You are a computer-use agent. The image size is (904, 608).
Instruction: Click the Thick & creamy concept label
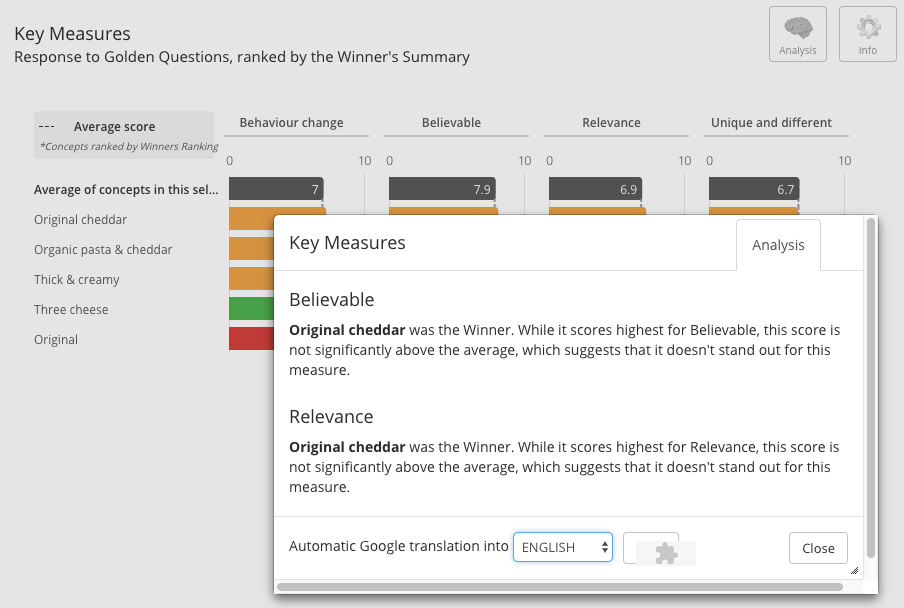click(x=76, y=280)
